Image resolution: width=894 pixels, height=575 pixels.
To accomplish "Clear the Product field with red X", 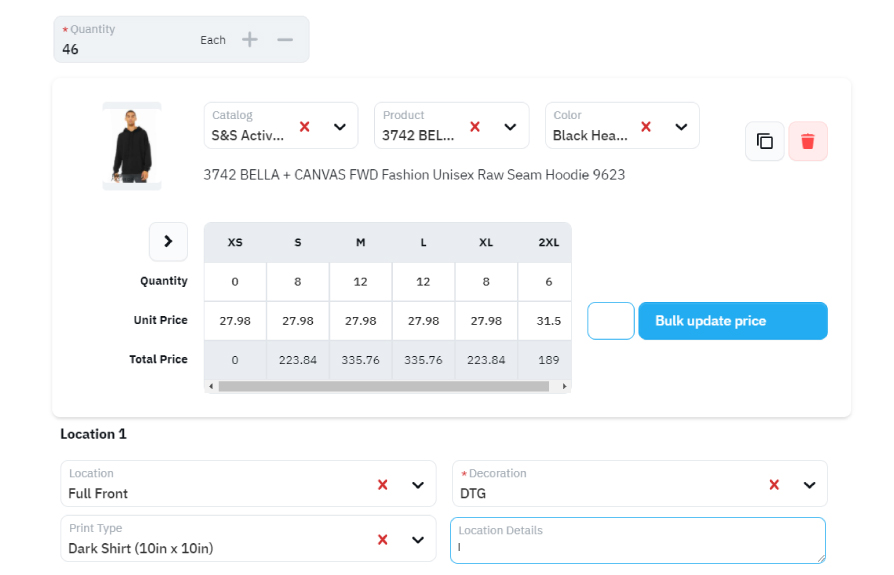I will coord(475,126).
